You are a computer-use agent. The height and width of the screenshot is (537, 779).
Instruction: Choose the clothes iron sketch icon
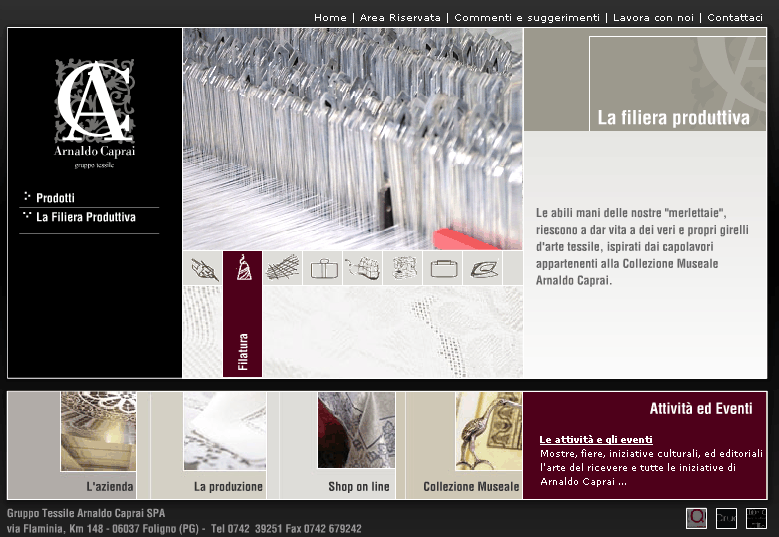coord(483,268)
